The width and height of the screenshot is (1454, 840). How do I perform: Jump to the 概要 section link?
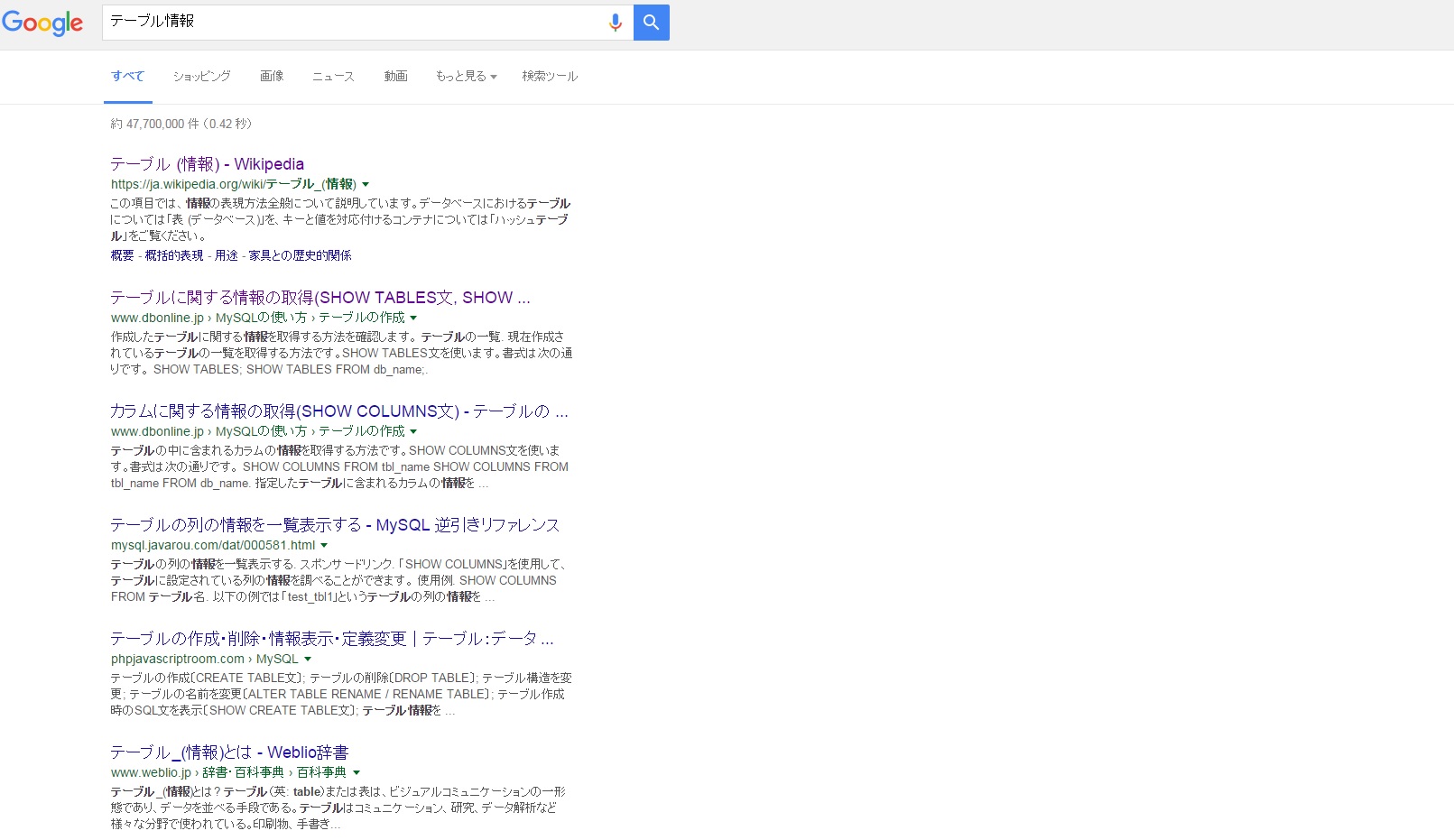pos(122,255)
